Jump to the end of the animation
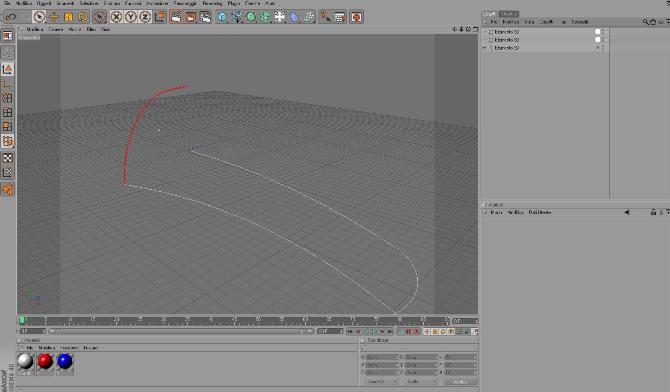The image size is (670, 392). coord(391,332)
